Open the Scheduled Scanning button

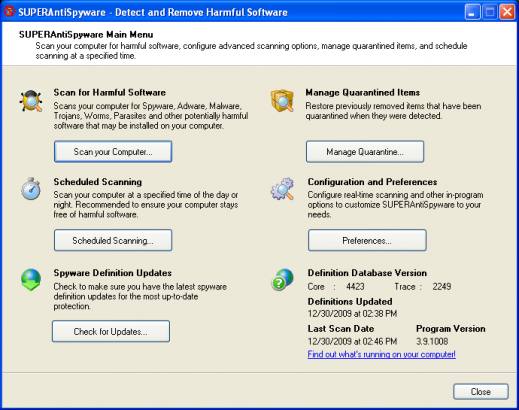[x=113, y=240]
